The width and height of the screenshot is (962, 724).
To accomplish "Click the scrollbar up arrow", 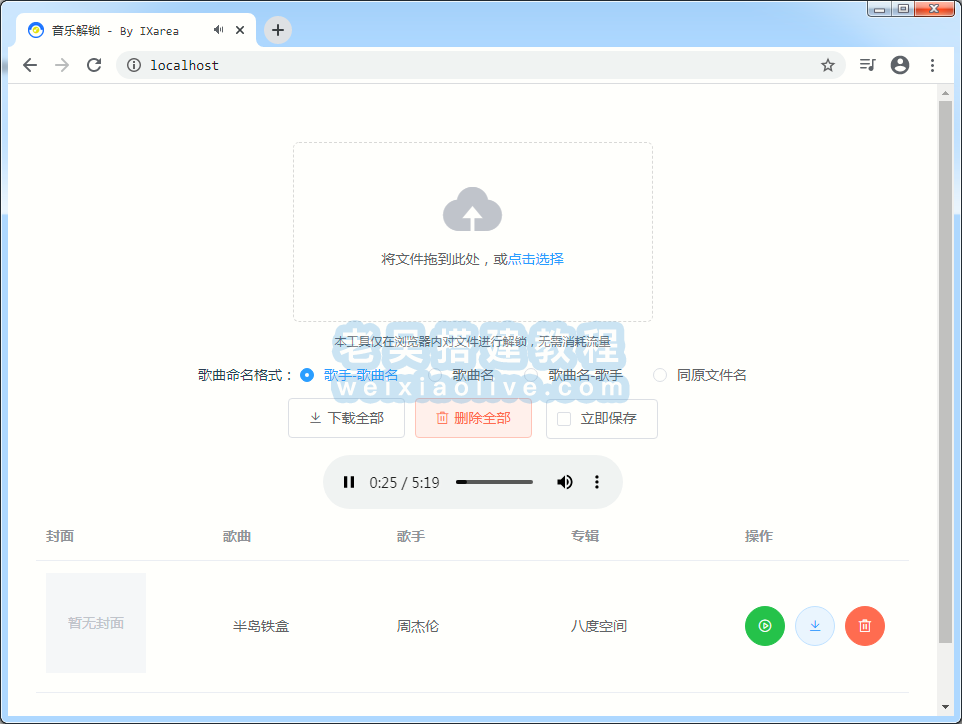I will coord(945,93).
